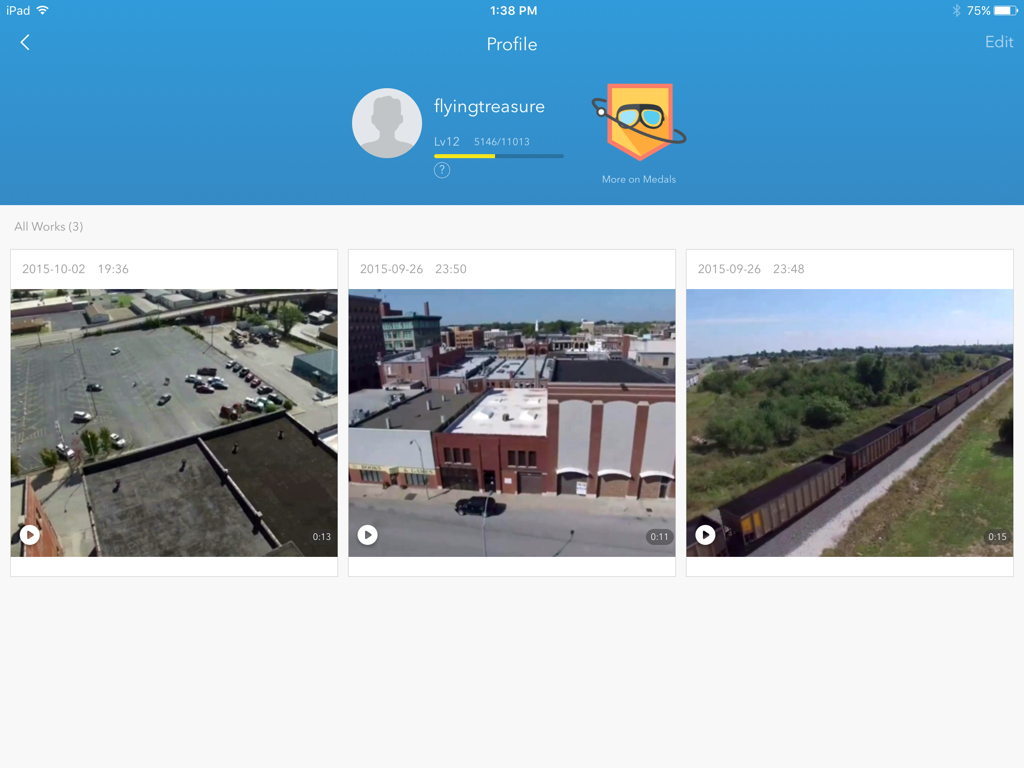Tap the battery indicator icon
The height and width of the screenshot is (768, 1024).
click(1006, 10)
